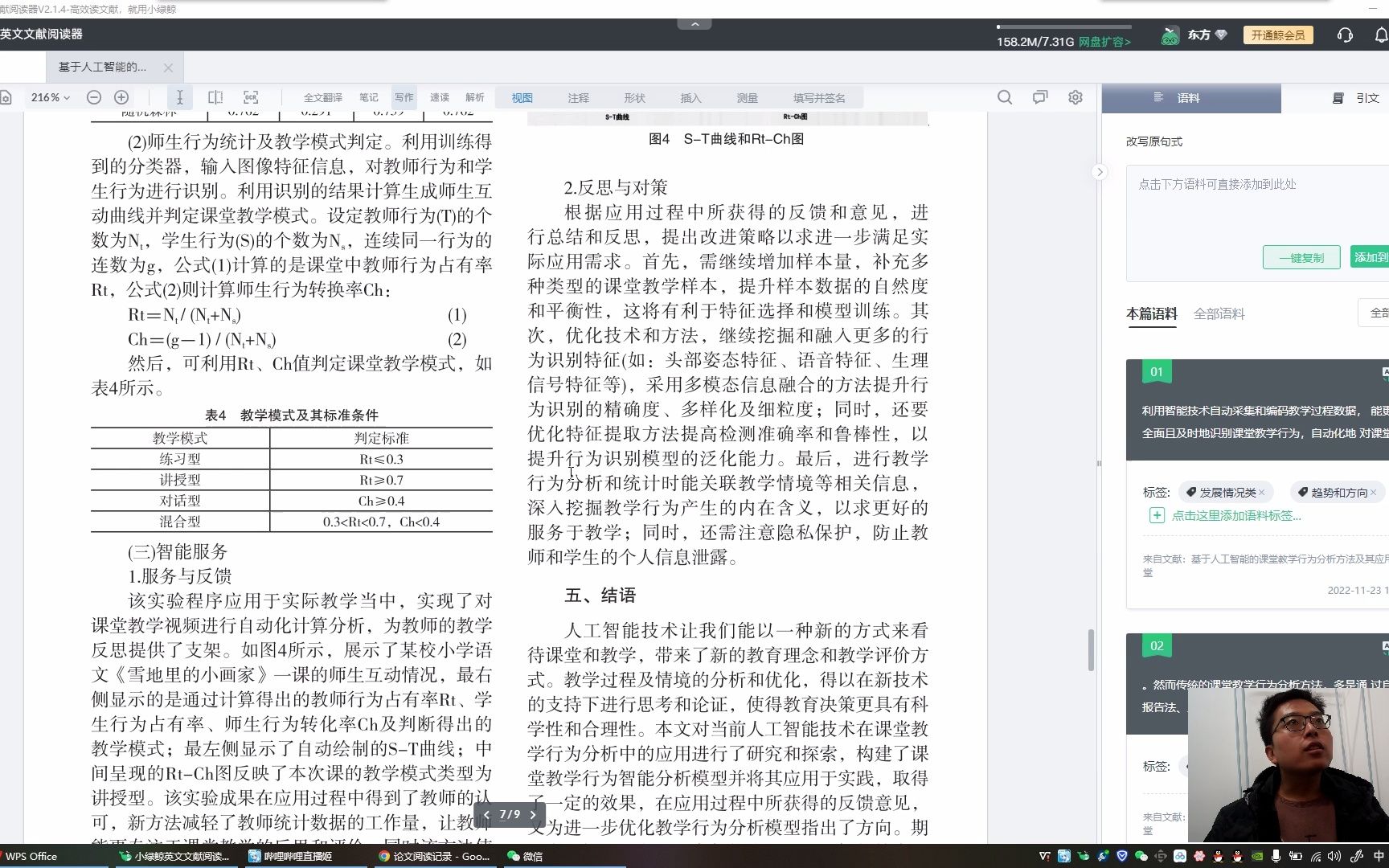Viewport: 1389px width, 868px height.
Task: Open document search with magnifier icon
Action: [x=1005, y=96]
